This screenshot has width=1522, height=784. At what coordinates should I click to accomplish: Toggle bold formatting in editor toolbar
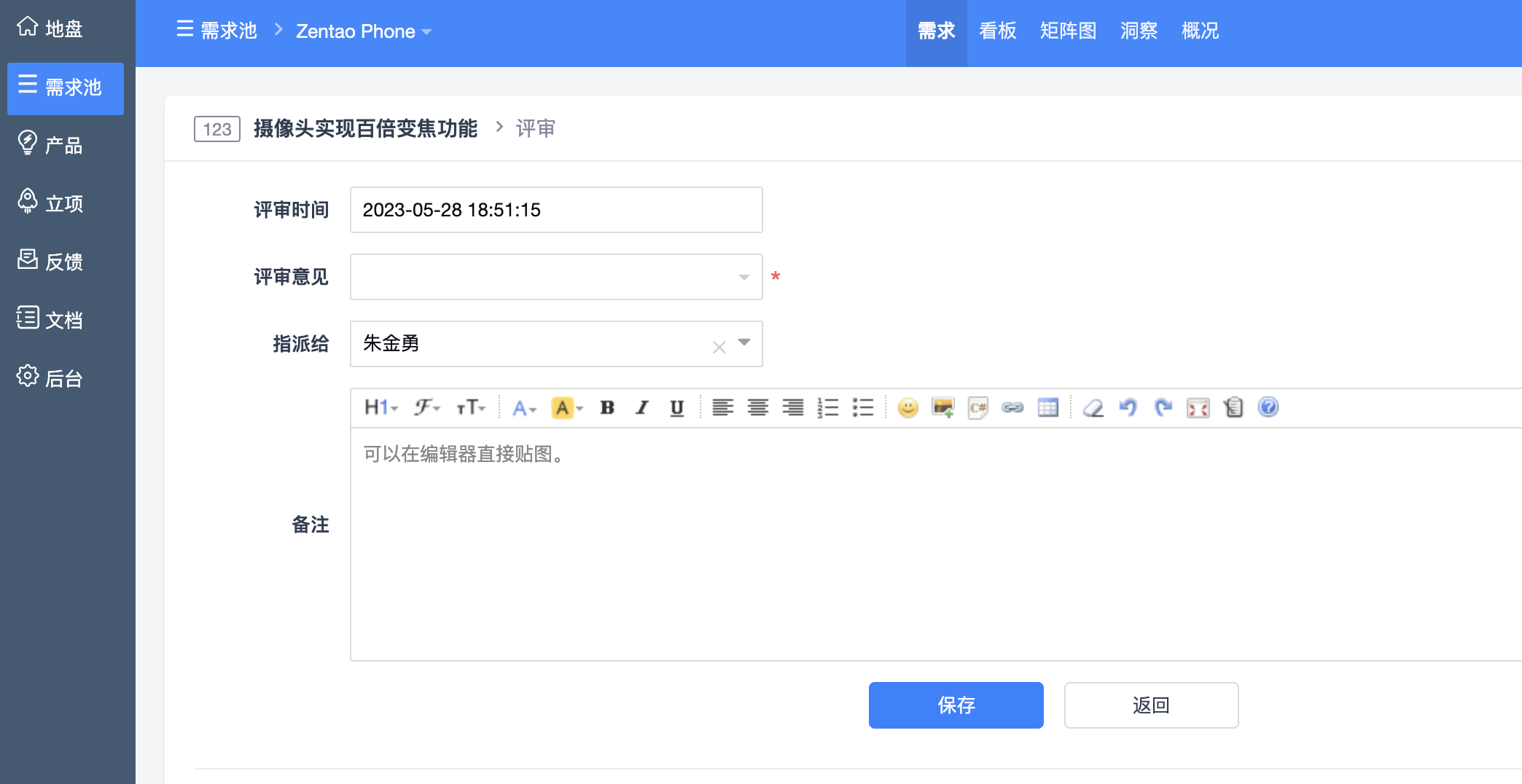click(607, 407)
